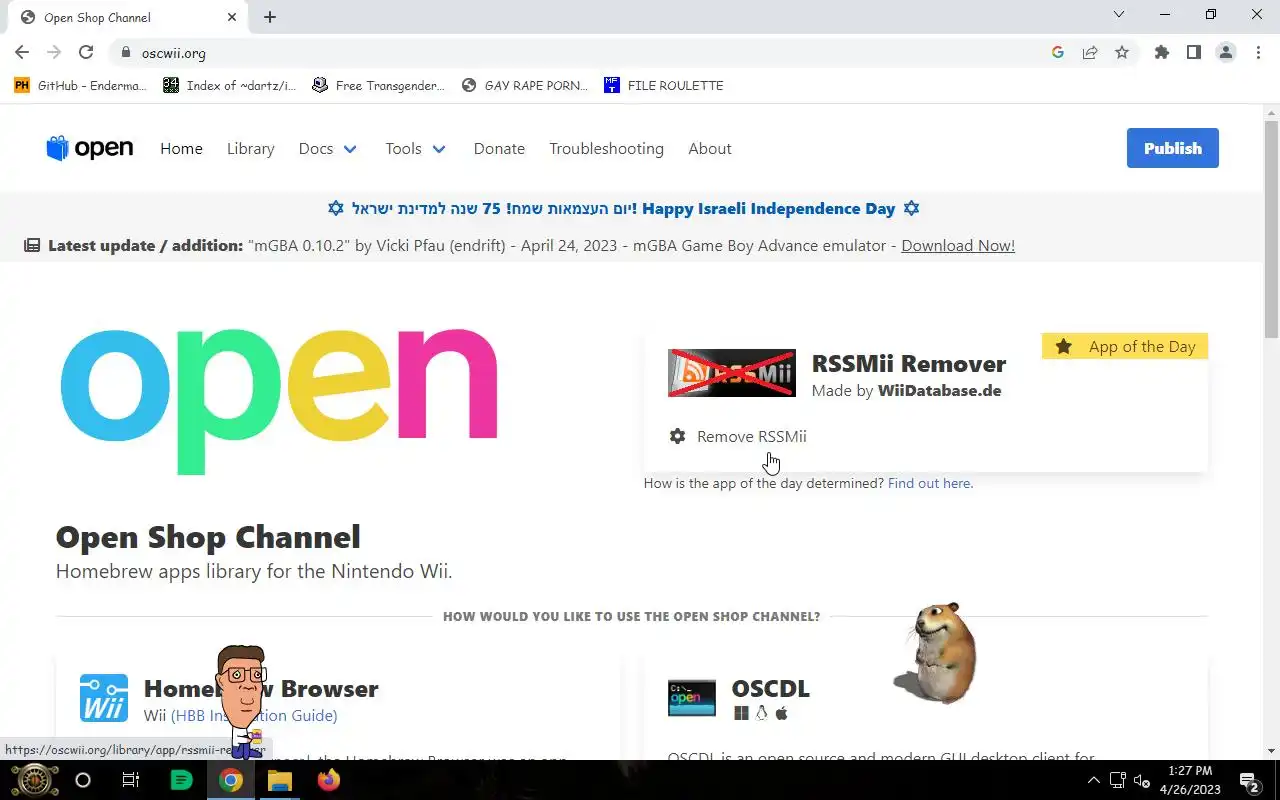Open File Explorer from the taskbar
1280x800 pixels.
[279, 780]
